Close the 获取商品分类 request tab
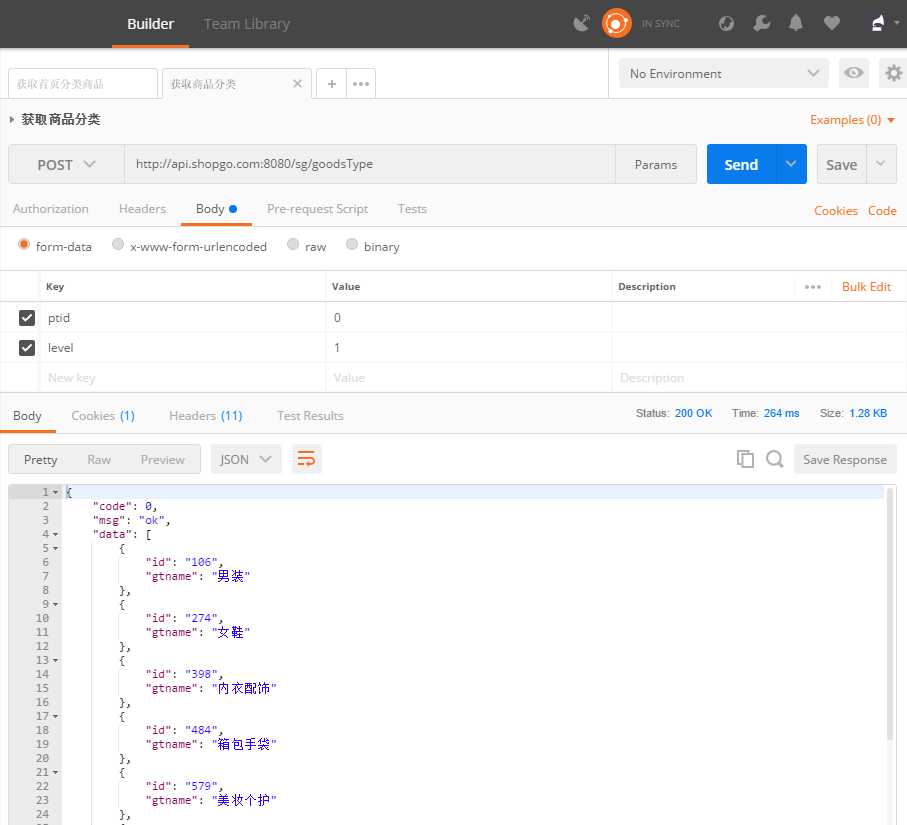 point(297,84)
